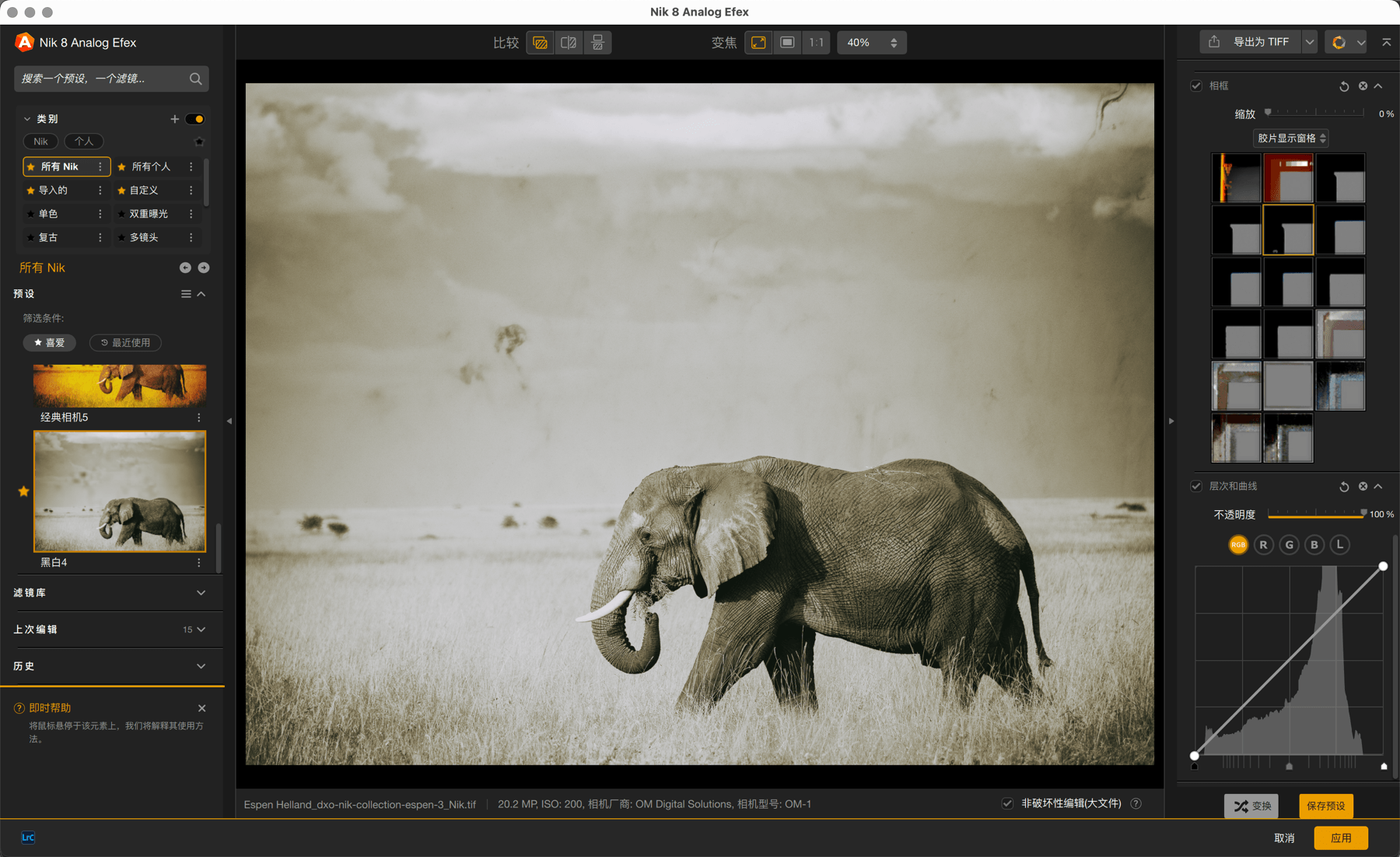Image resolution: width=1400 pixels, height=857 pixels.
Task: Select the 个人 category tab
Action: point(84,142)
